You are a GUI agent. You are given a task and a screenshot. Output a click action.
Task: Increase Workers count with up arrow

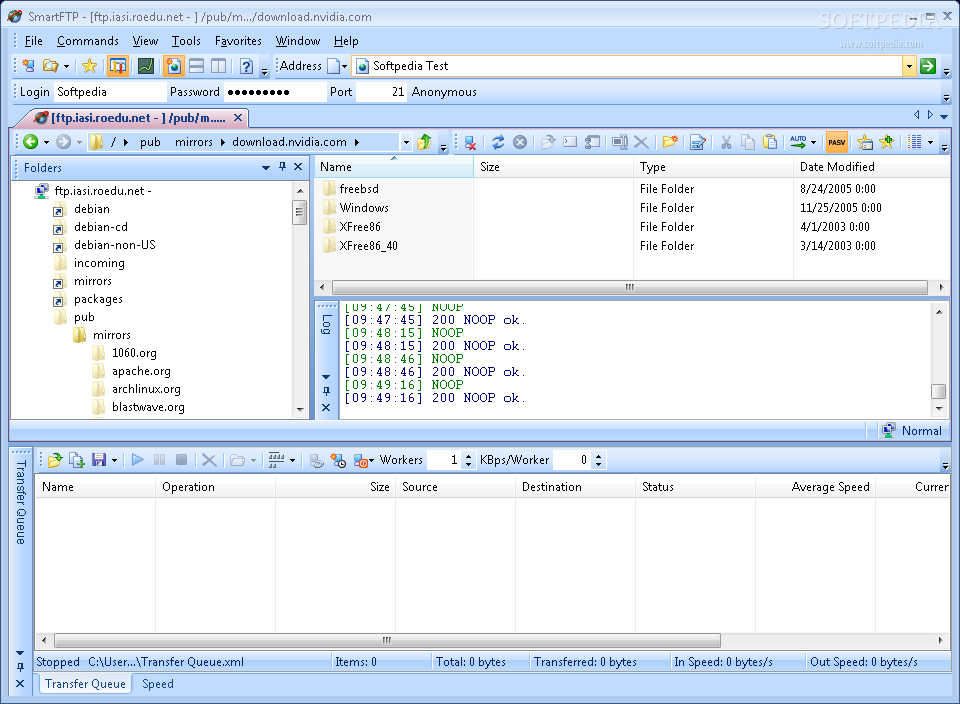(x=468, y=456)
